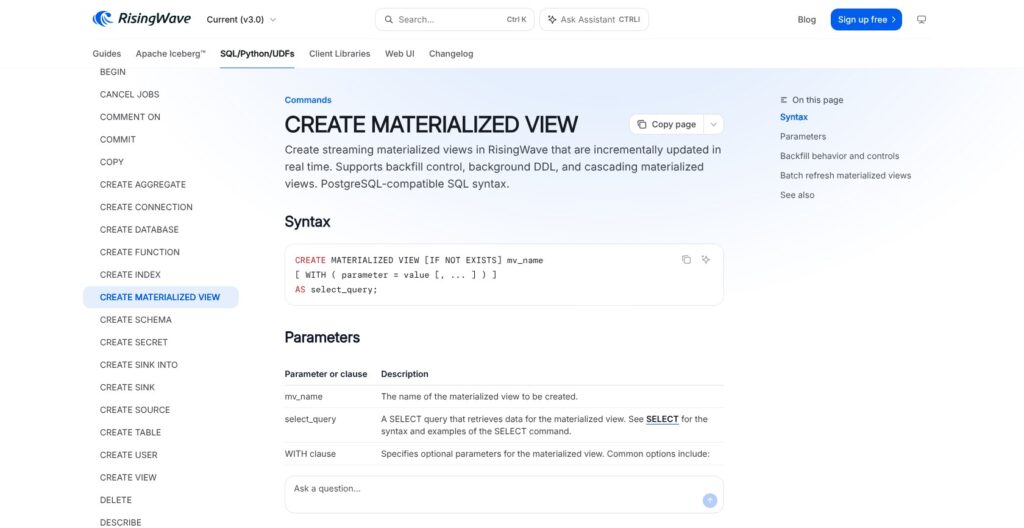This screenshot has width=1024, height=528.
Task: Click the Syntax section heading
Action: pyautogui.click(x=308, y=222)
